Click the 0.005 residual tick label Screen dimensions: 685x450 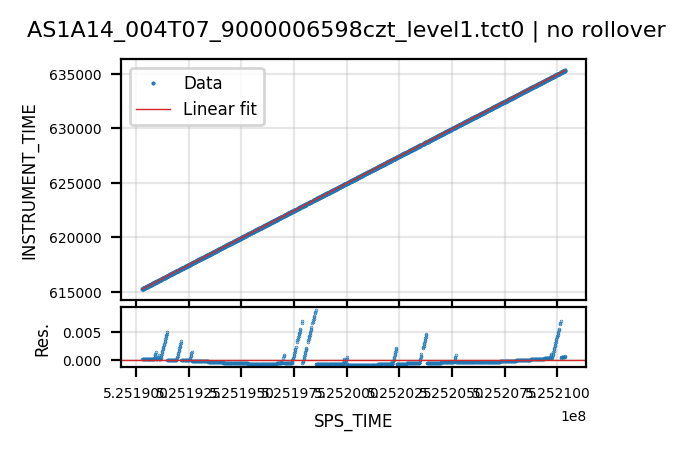click(82, 333)
